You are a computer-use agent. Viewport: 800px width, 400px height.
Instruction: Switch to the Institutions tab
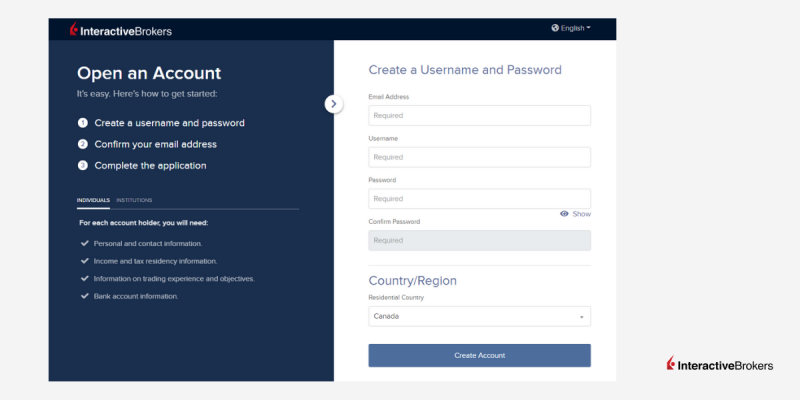click(134, 200)
